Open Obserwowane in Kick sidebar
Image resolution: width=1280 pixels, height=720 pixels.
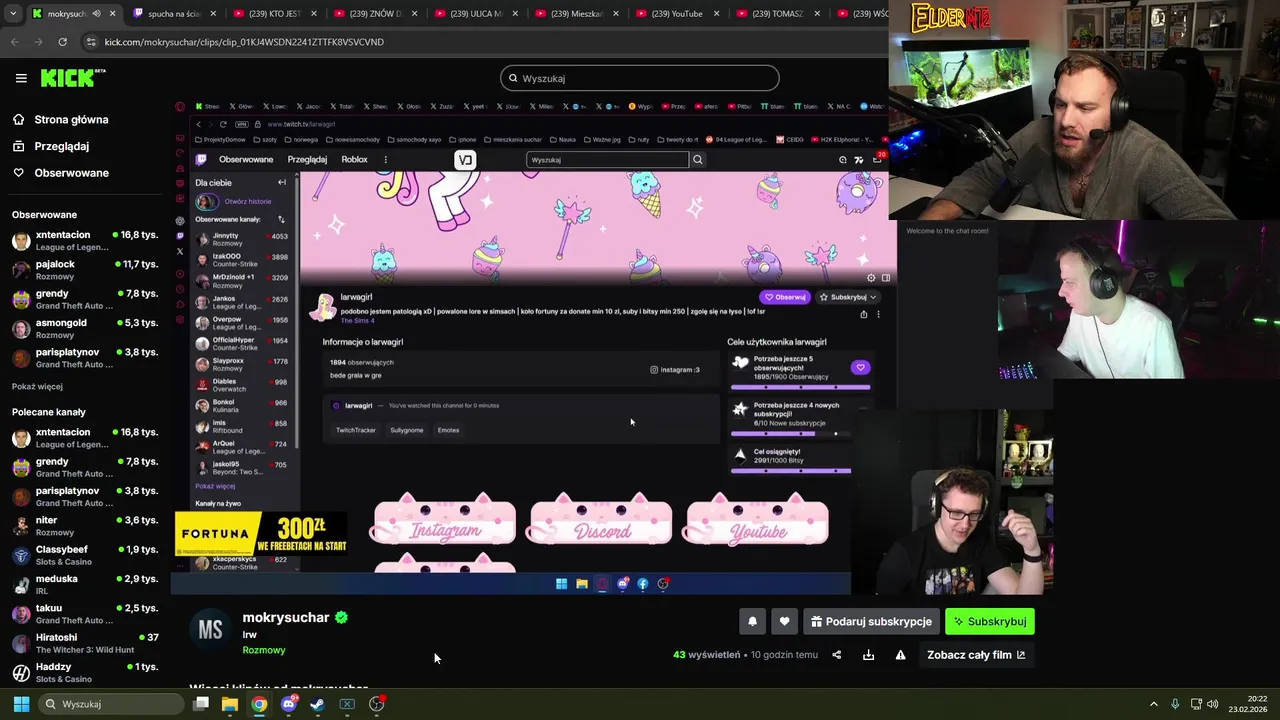click(x=60, y=173)
